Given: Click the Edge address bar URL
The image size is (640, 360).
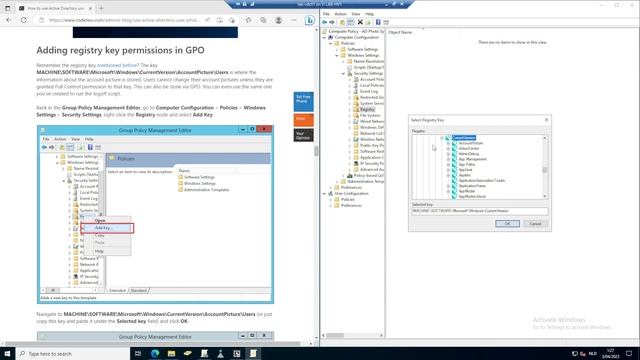Looking at the screenshot, I should (x=124, y=20).
